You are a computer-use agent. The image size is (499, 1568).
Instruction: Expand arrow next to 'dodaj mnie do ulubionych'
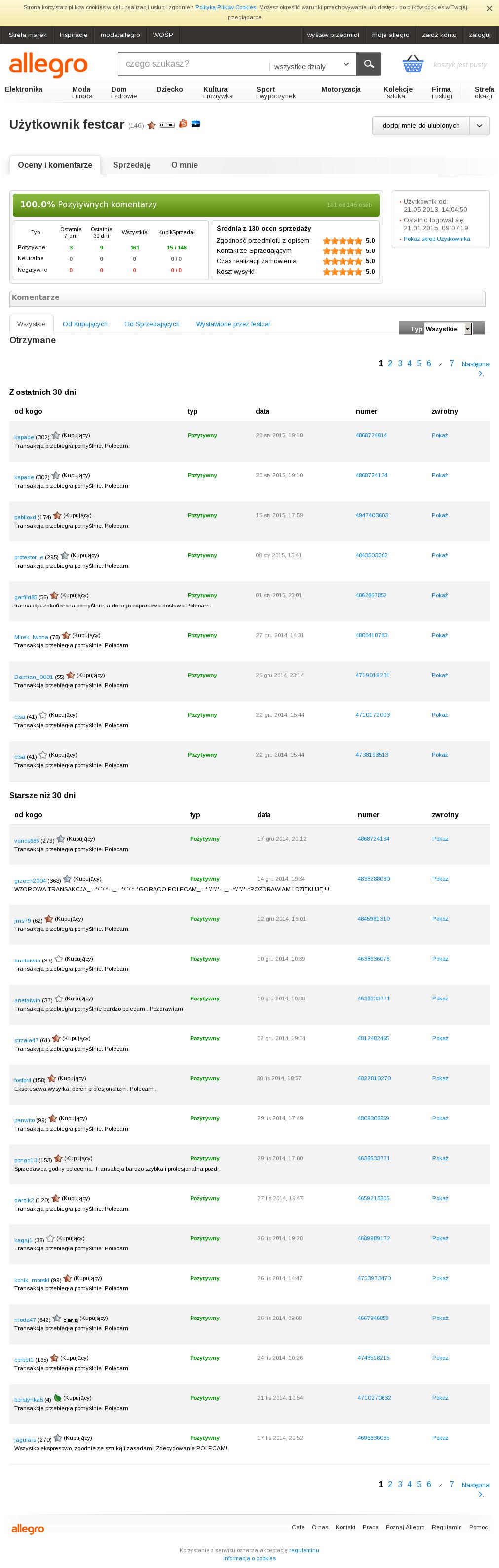479,125
